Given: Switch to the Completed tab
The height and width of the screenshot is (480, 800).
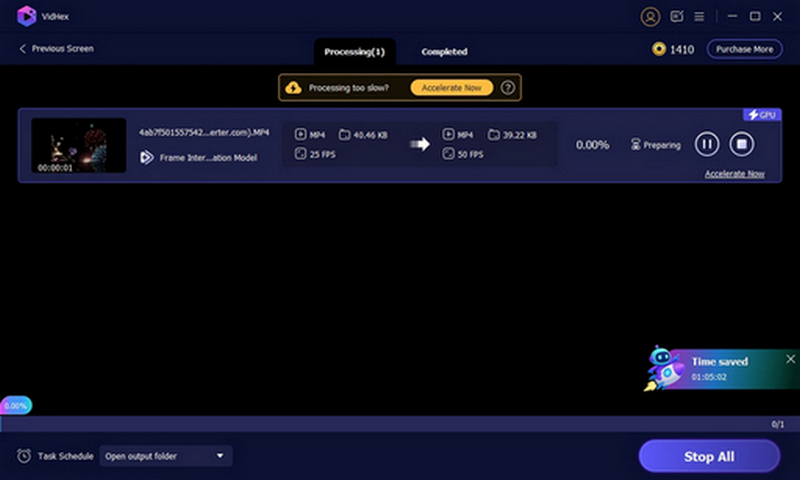Looking at the screenshot, I should point(444,52).
